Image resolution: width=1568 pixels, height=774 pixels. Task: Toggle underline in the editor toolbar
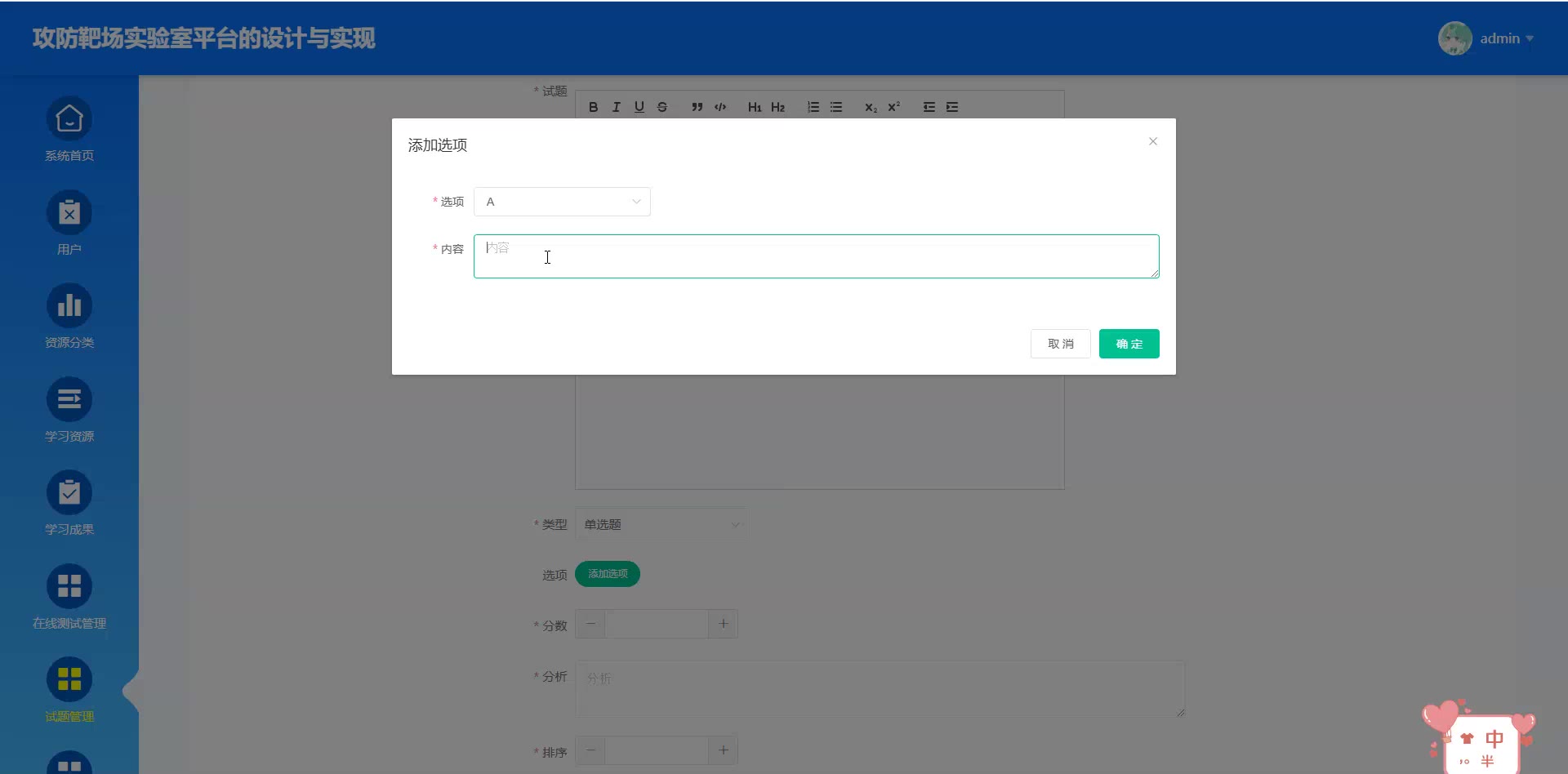tap(639, 107)
